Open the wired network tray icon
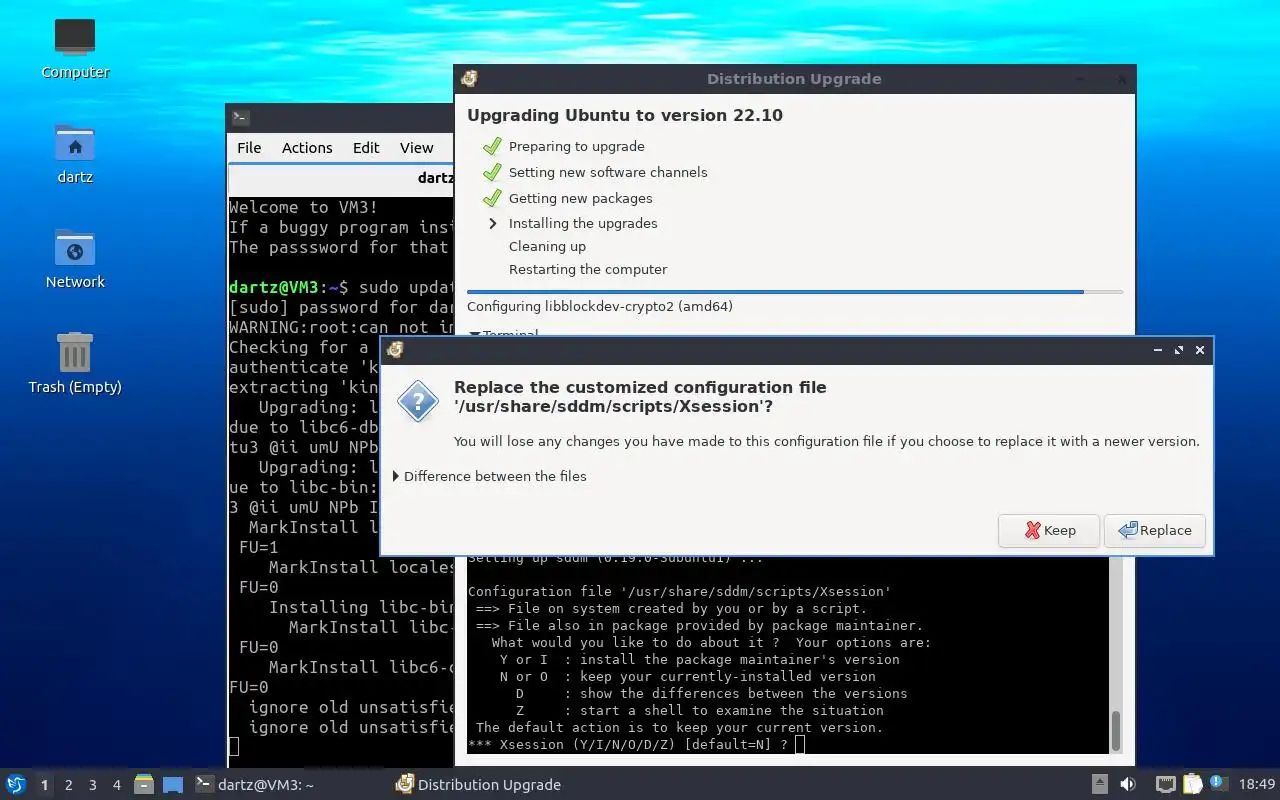The image size is (1280, 800). click(1166, 785)
